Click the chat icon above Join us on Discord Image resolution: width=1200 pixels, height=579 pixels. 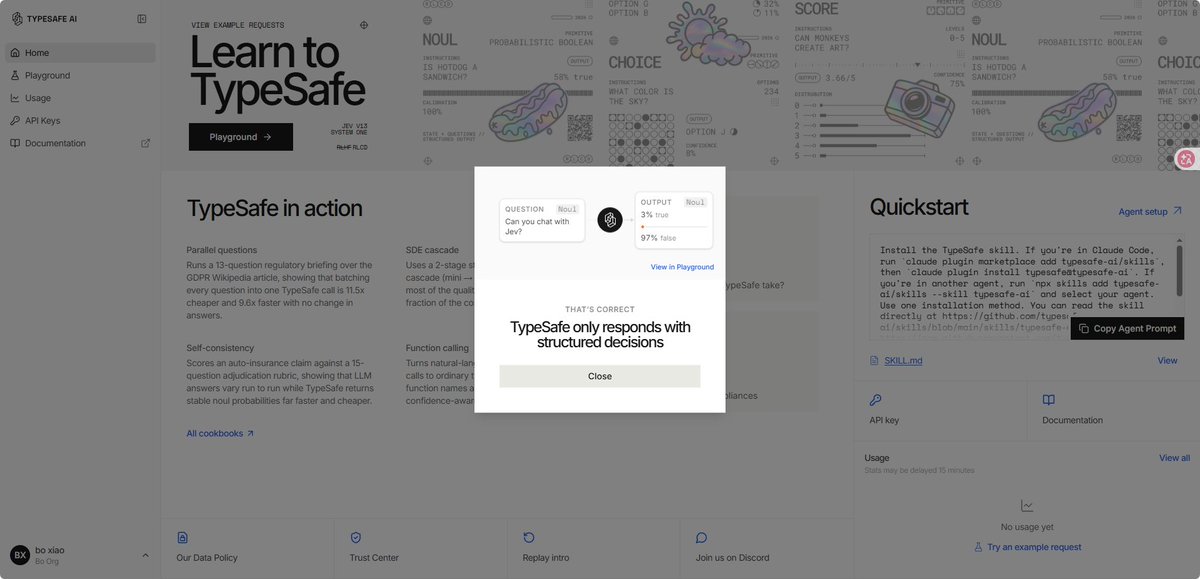click(702, 537)
